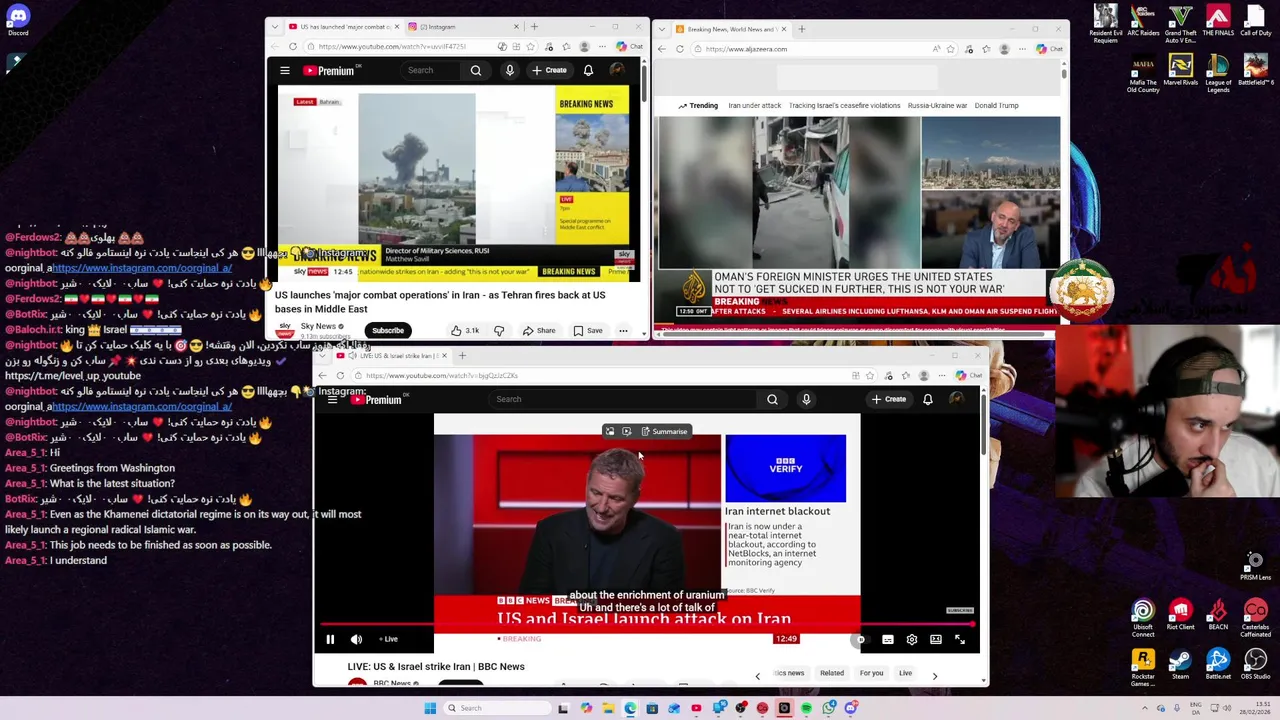The height and width of the screenshot is (720, 1280).
Task: Select the Al Jazeera Breaking News tab
Action: [x=731, y=29]
